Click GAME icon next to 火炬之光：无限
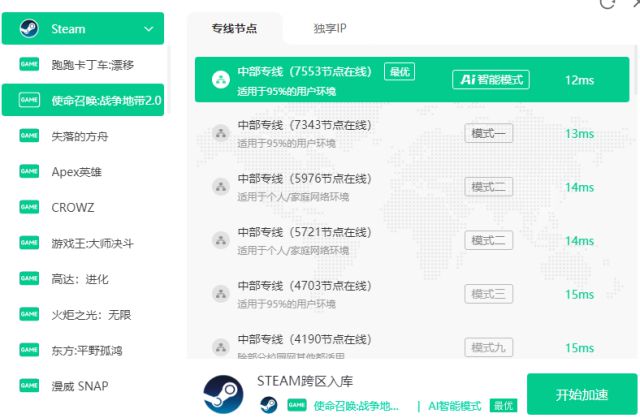 29,314
